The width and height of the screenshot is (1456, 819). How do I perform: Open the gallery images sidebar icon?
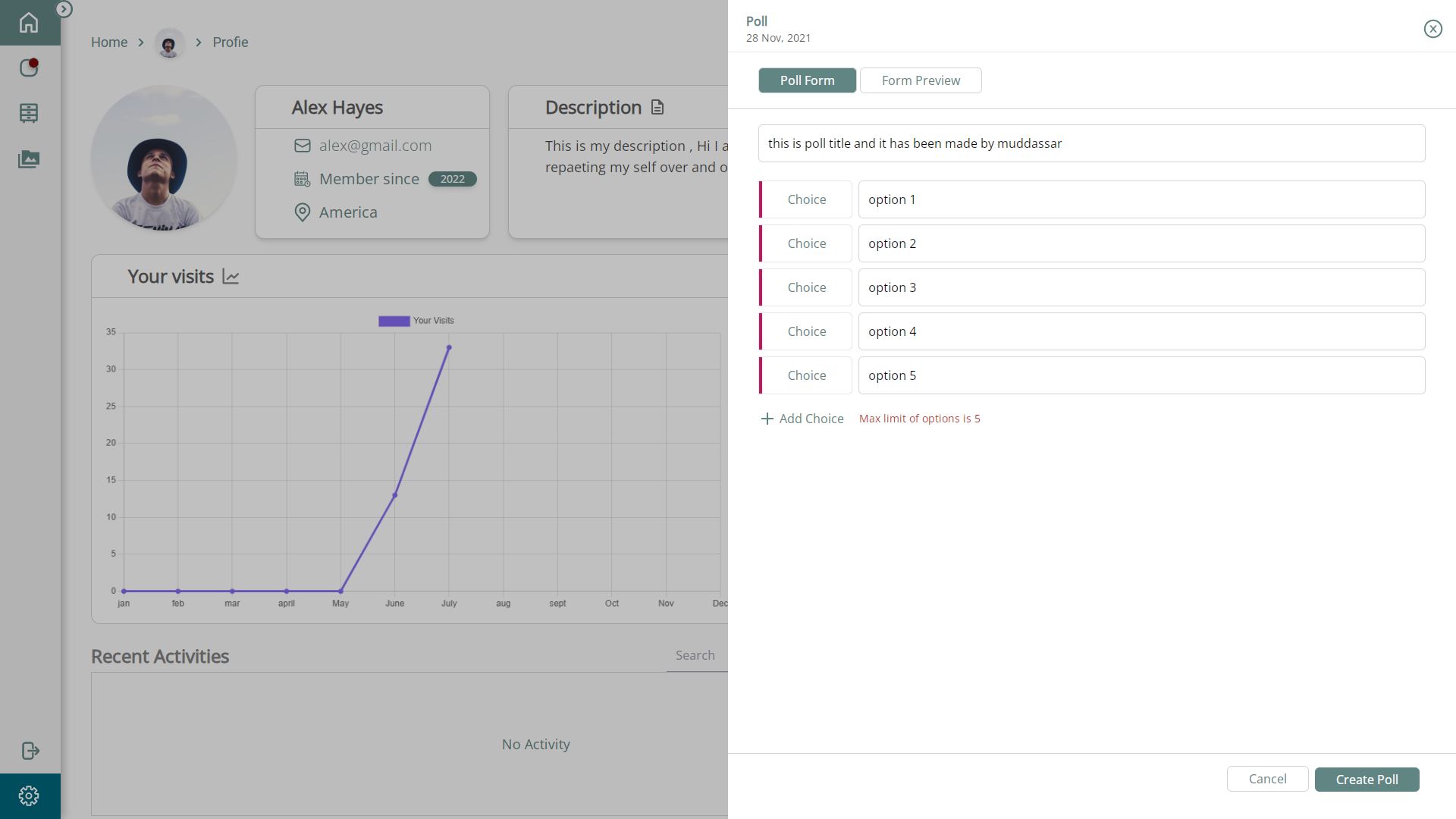click(29, 159)
